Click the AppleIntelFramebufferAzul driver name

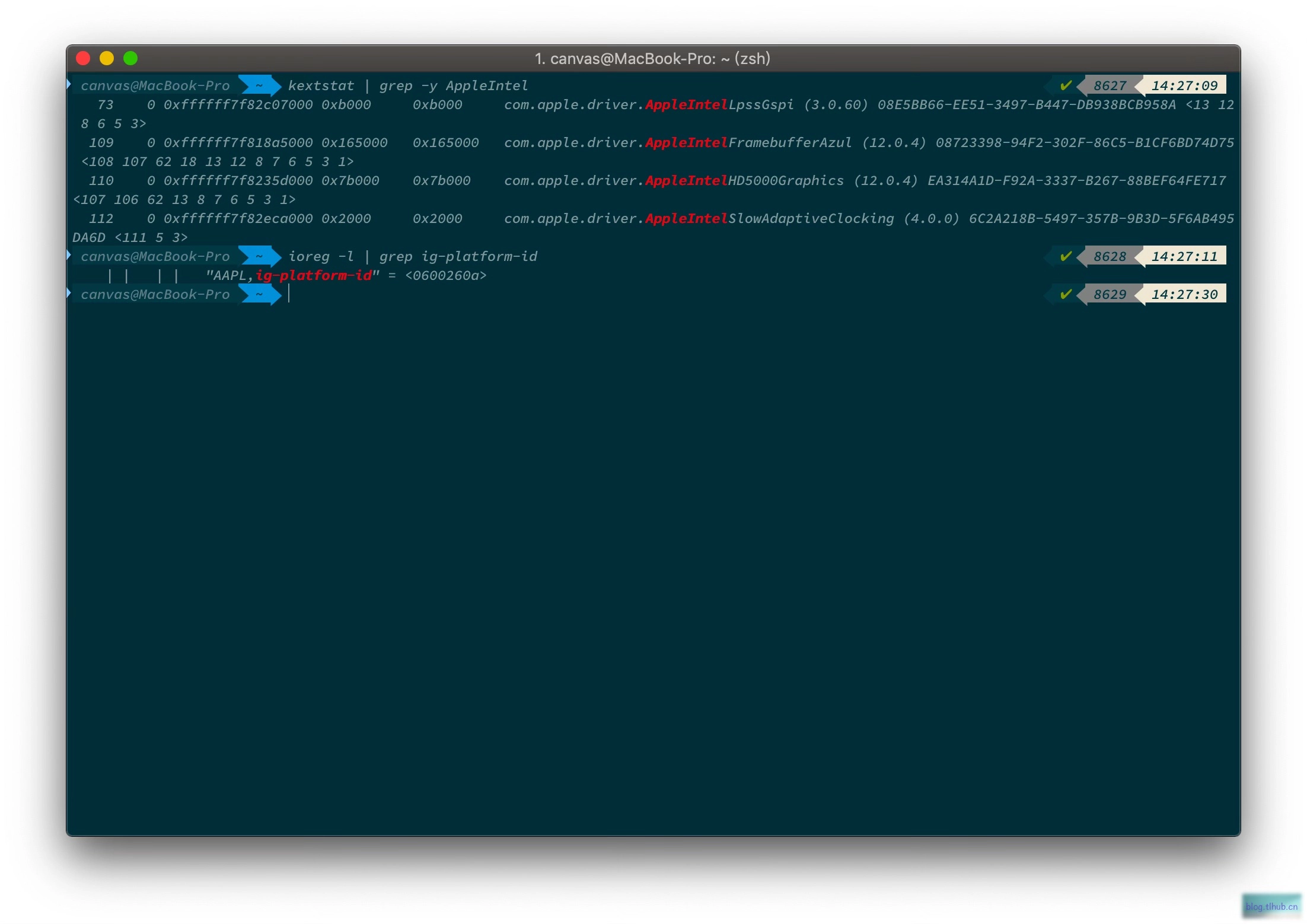pyautogui.click(x=748, y=143)
